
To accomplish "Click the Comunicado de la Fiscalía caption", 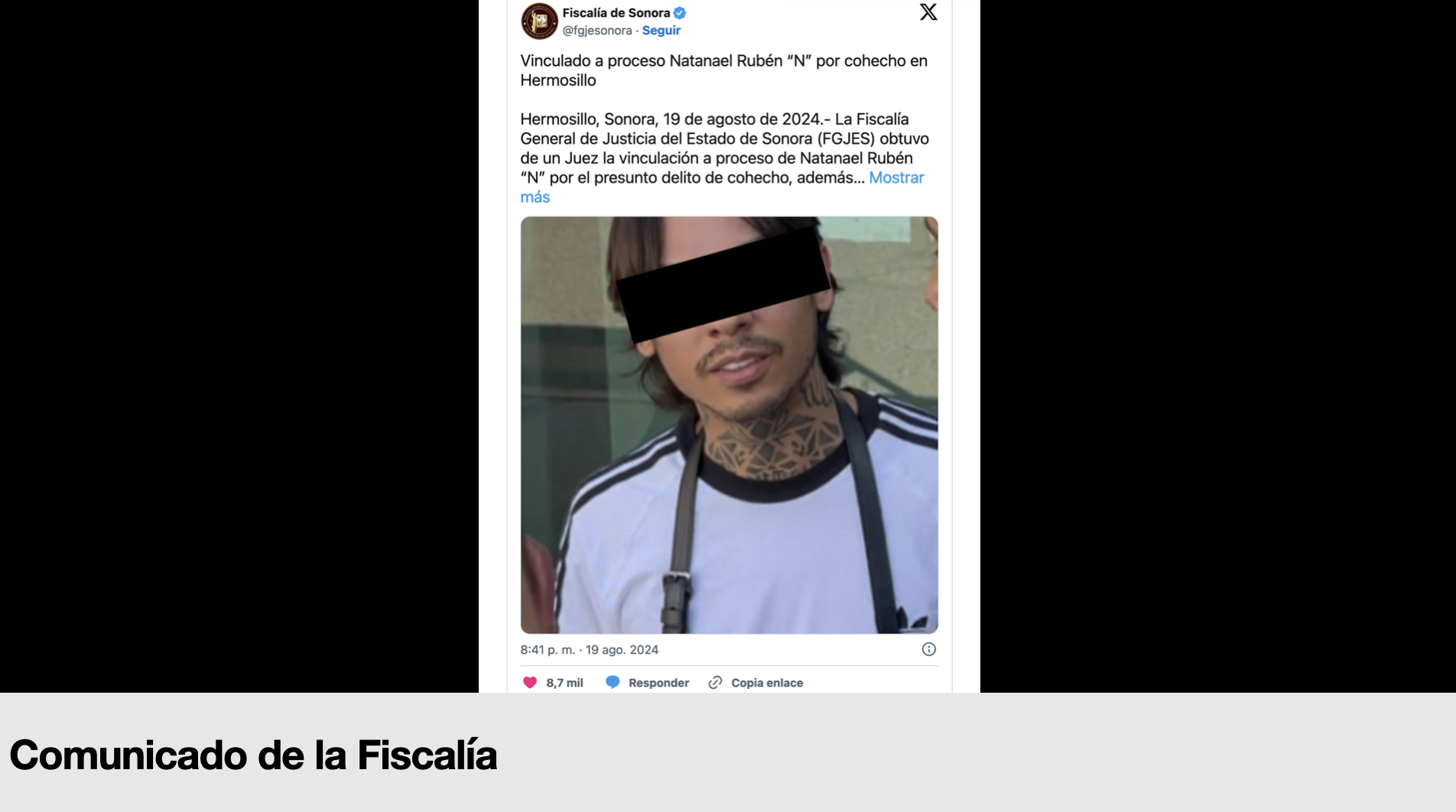I will pos(253,755).
